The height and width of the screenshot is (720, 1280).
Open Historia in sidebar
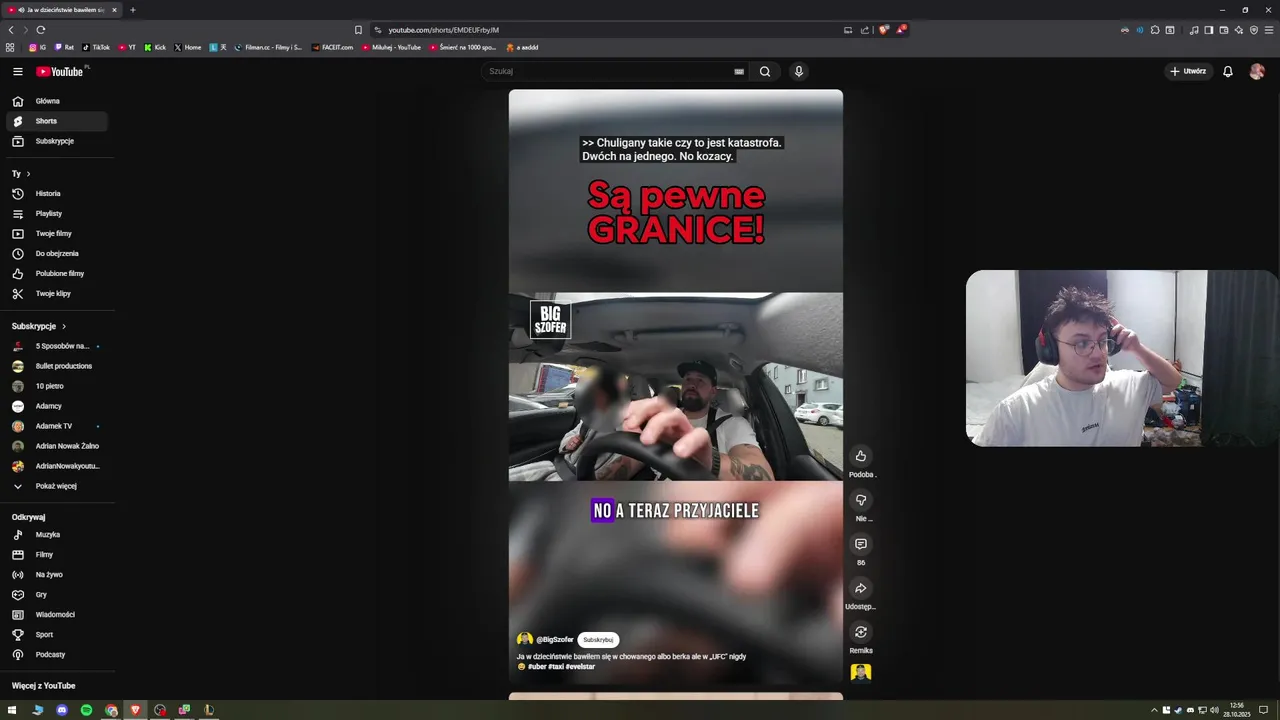pyautogui.click(x=56, y=193)
